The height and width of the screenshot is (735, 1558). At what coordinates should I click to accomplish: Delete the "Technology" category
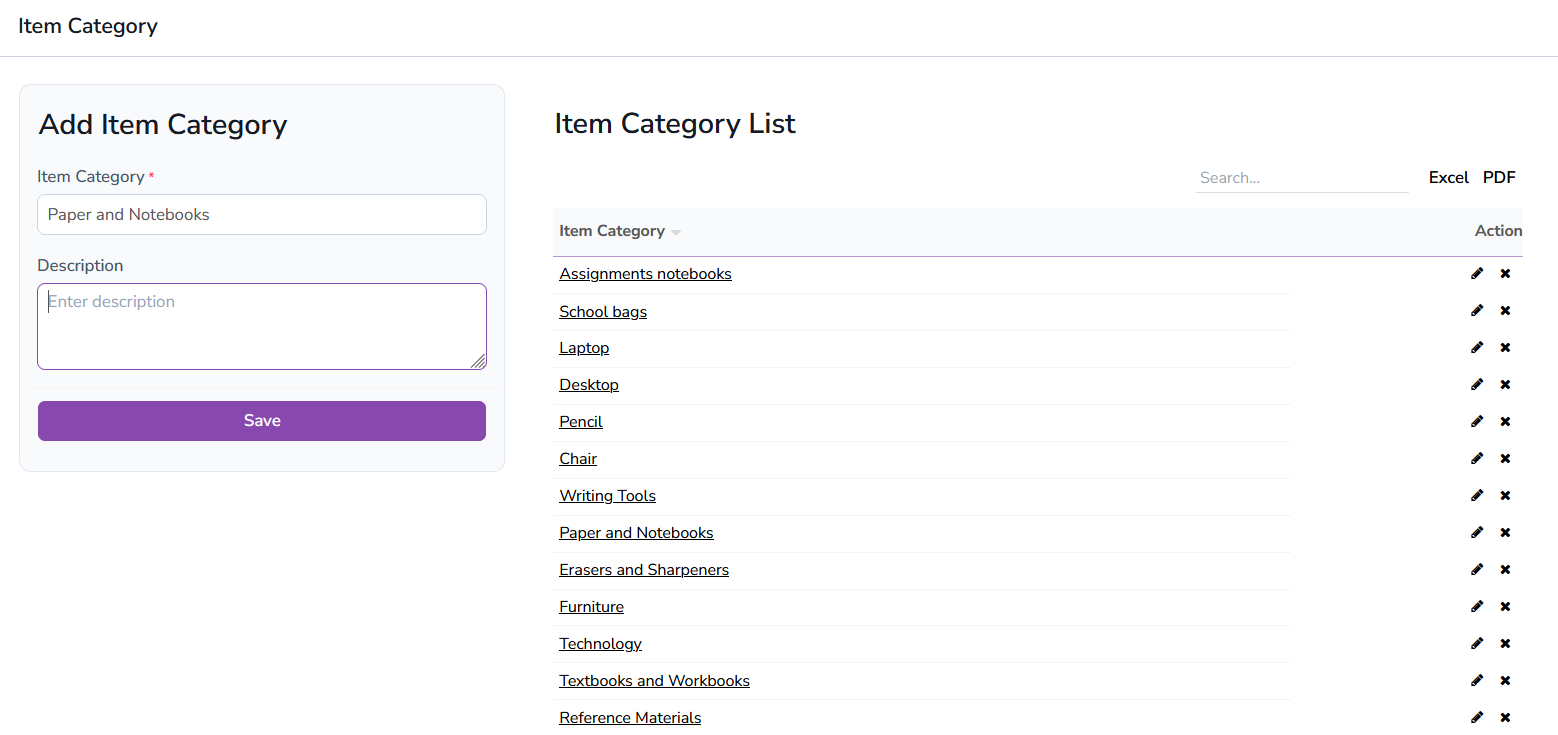pos(1505,643)
